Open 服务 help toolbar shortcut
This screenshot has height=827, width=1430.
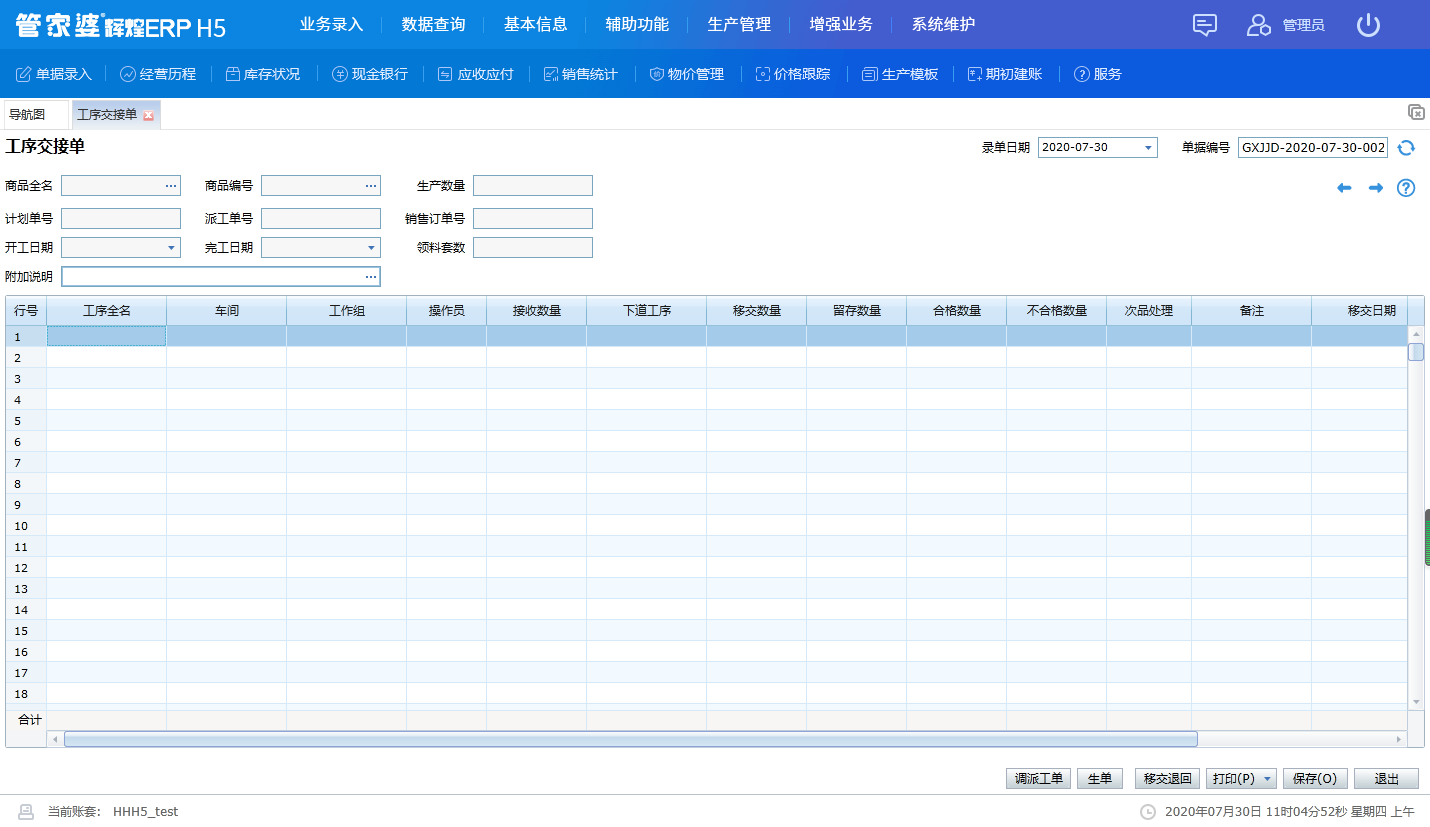(1098, 74)
